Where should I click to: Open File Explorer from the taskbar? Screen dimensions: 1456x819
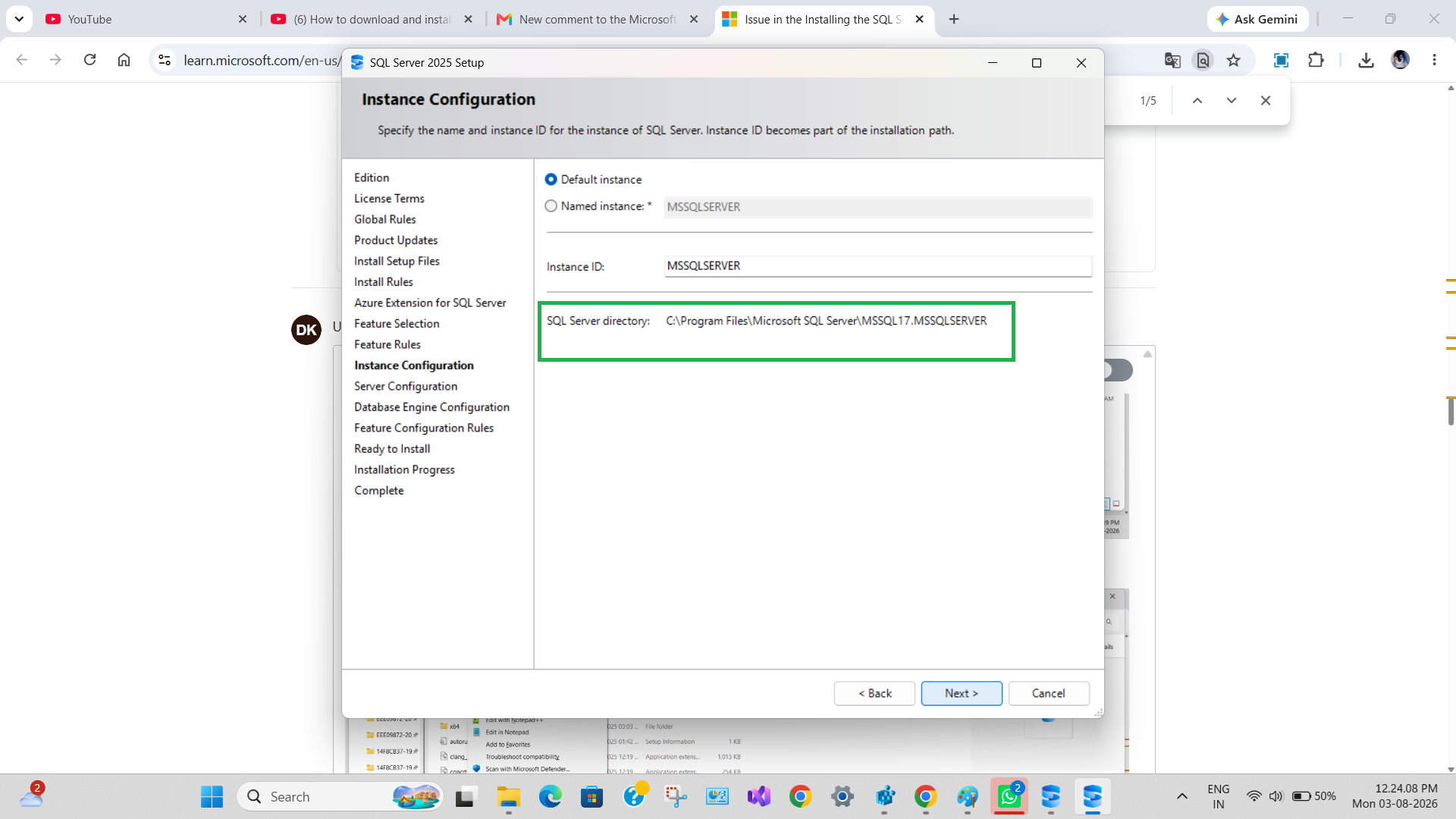point(508,796)
